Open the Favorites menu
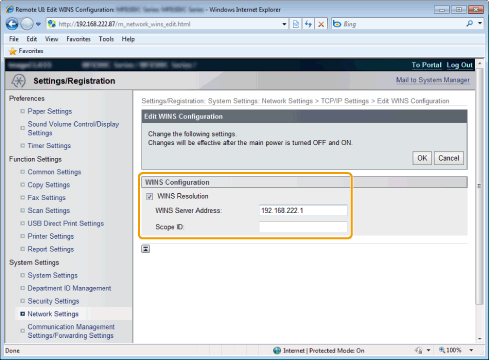 click(x=78, y=39)
